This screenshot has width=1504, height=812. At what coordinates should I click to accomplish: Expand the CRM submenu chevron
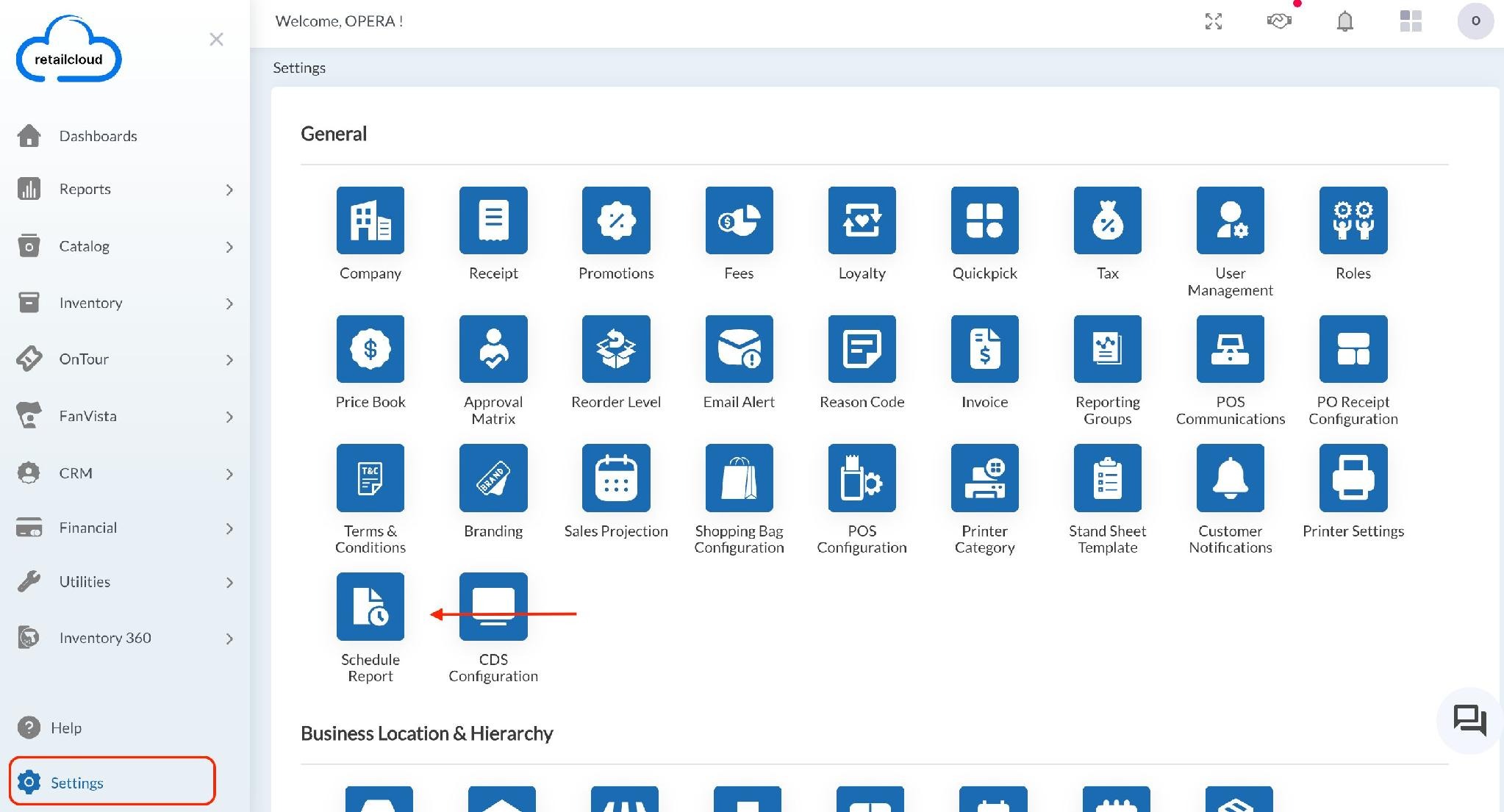pyautogui.click(x=229, y=474)
